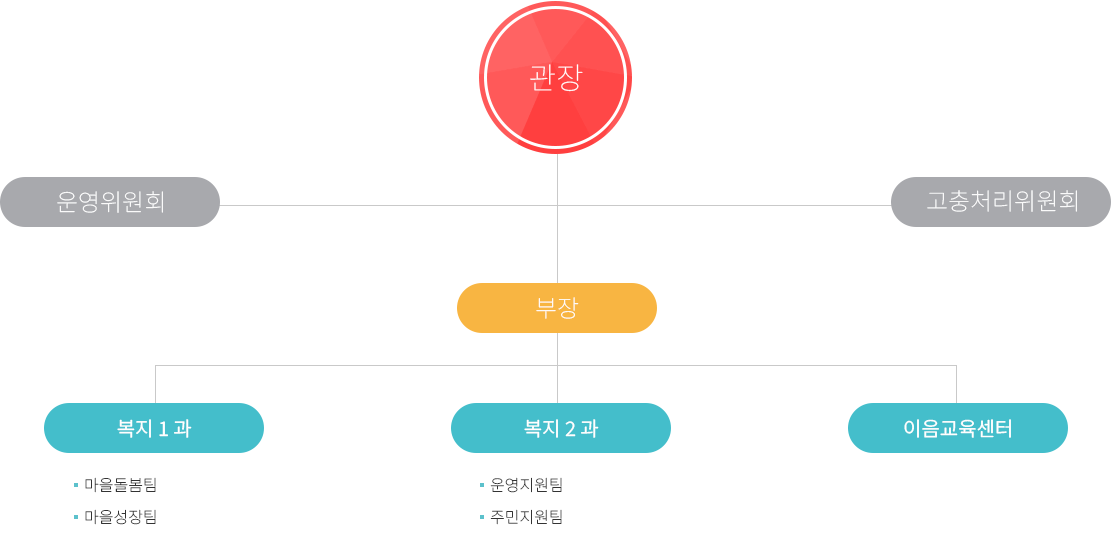Click the bullet square beside 마을돌봄팀
1111x548 pixels.
tap(76, 486)
